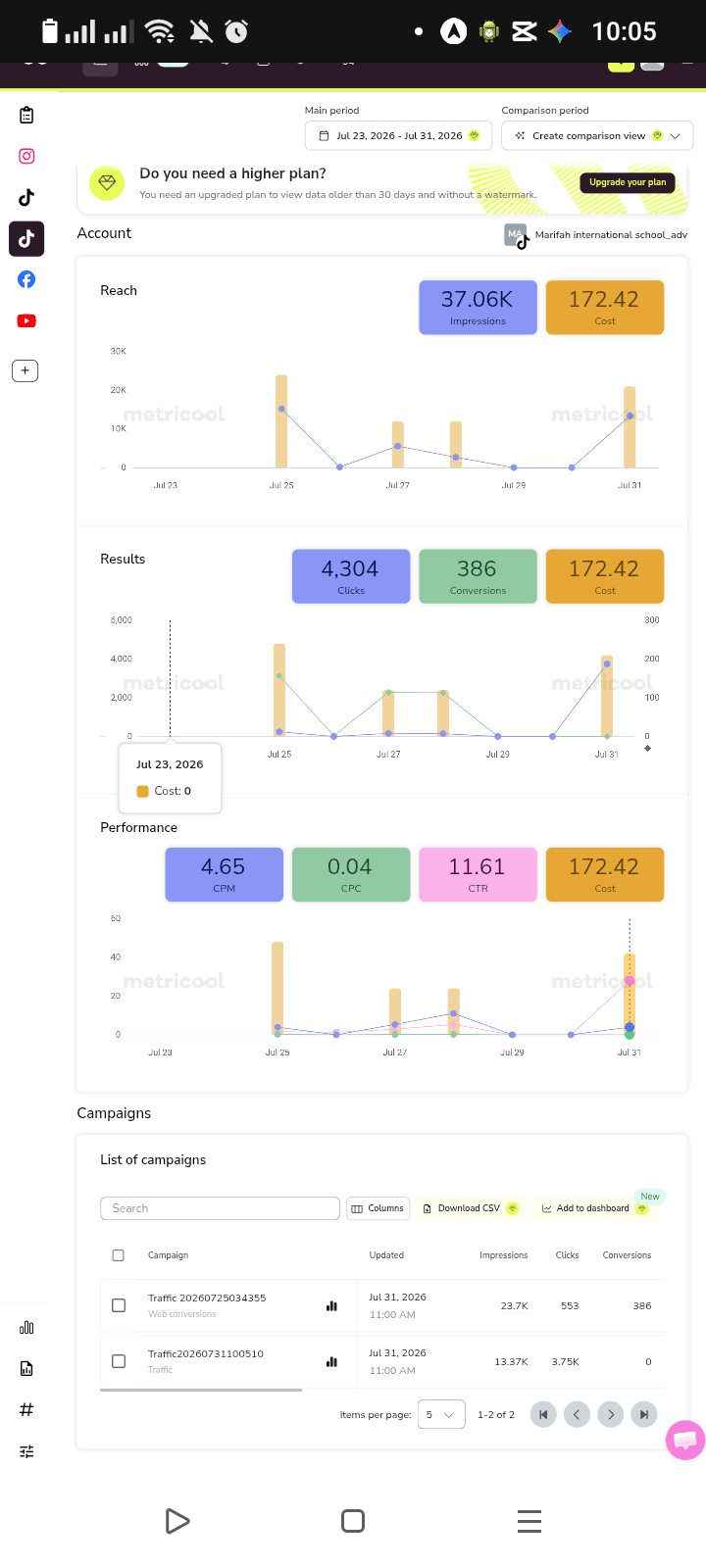Open the chart icon for Traffic 20260725034355
The width and height of the screenshot is (706, 1568).
(331, 1305)
